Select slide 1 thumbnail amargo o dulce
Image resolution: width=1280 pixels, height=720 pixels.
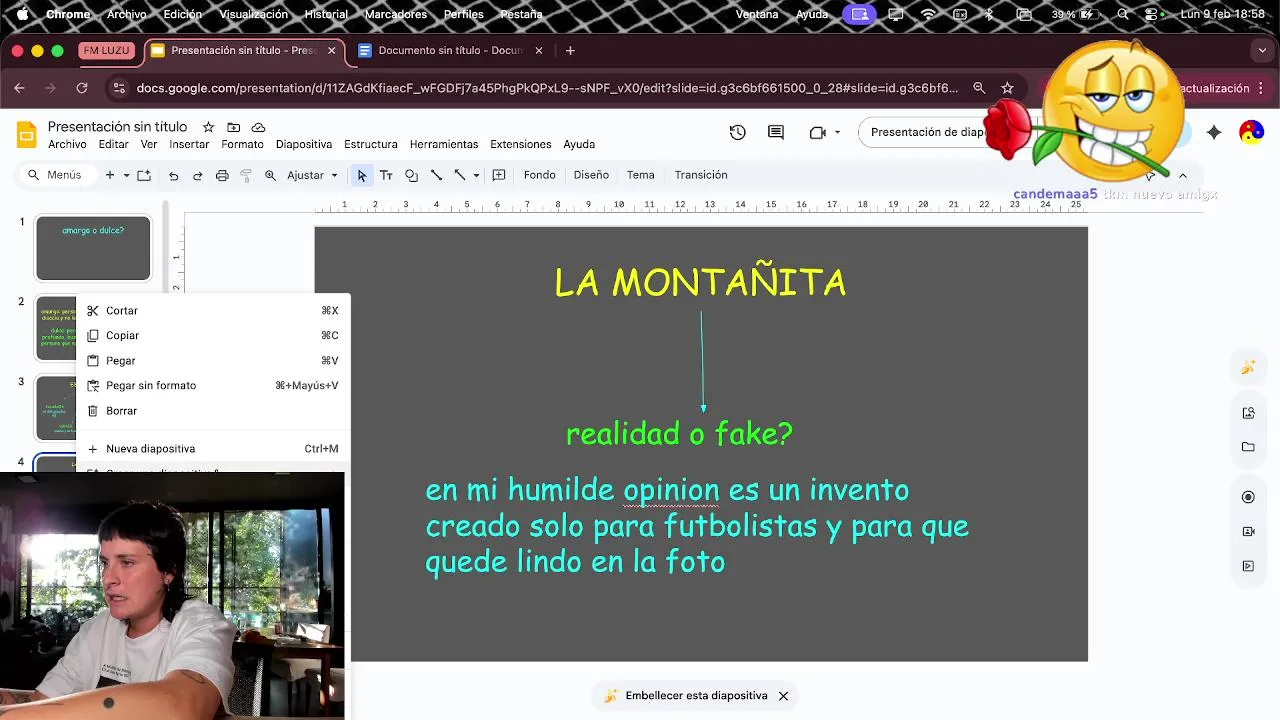pos(93,248)
